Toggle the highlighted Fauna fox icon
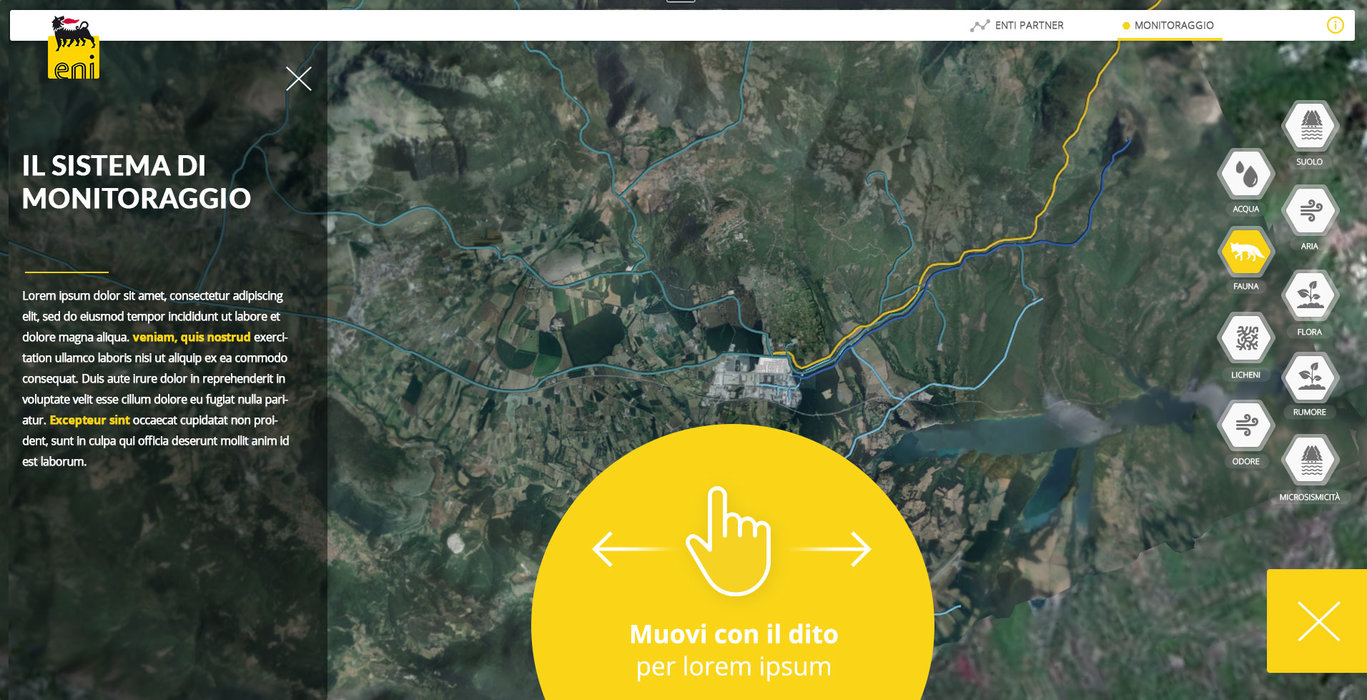 coord(1245,252)
